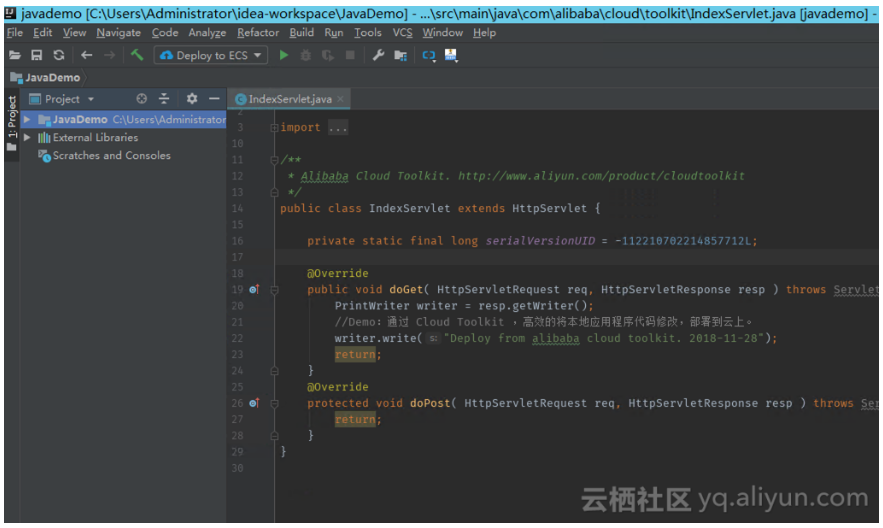Open the File menu
Image resolution: width=883 pixels, height=528 pixels.
(x=15, y=33)
